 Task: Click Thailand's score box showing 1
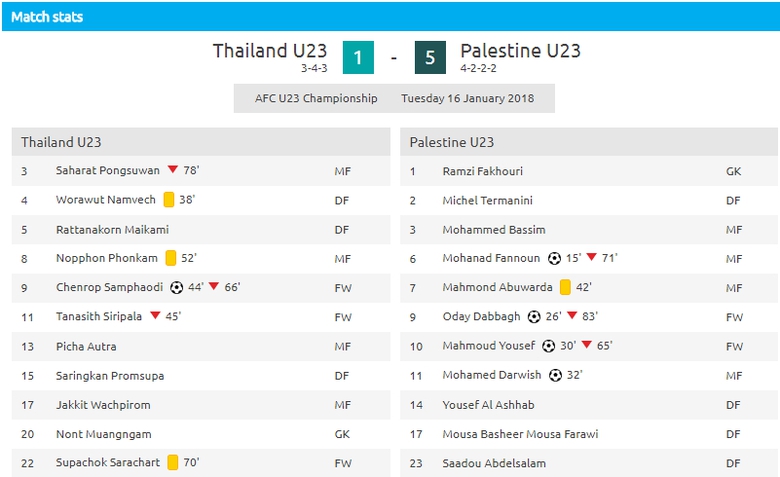358,58
